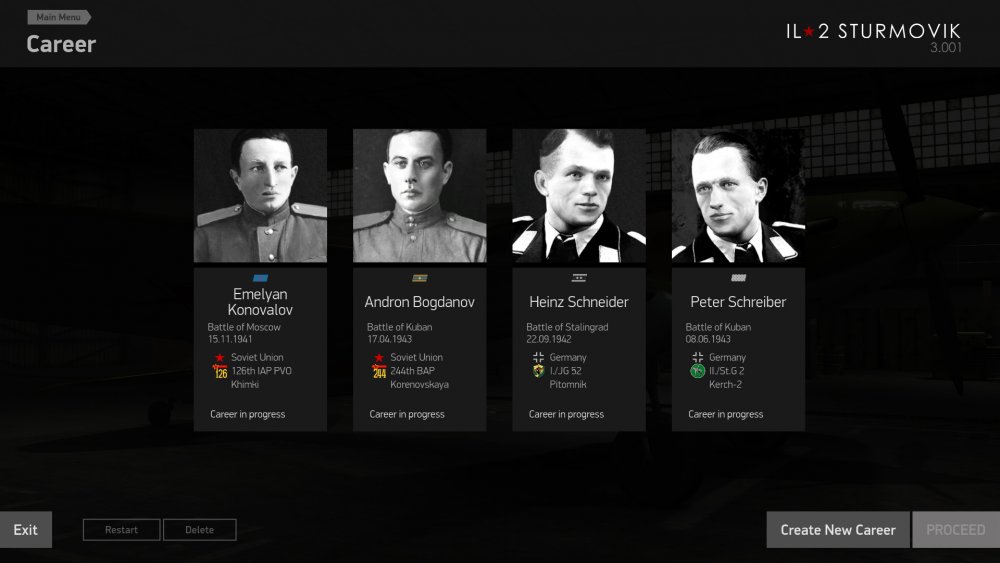Click rank insignia above Andron Bogdanov name
The height and width of the screenshot is (563, 1000).
(x=420, y=278)
